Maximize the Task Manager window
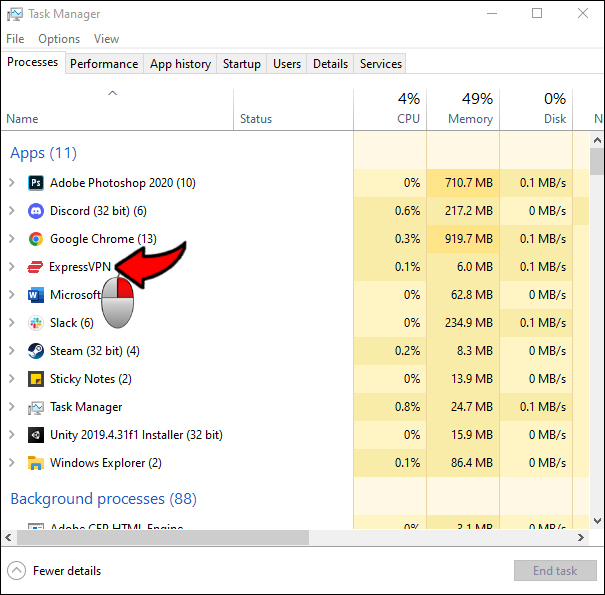 (x=537, y=13)
